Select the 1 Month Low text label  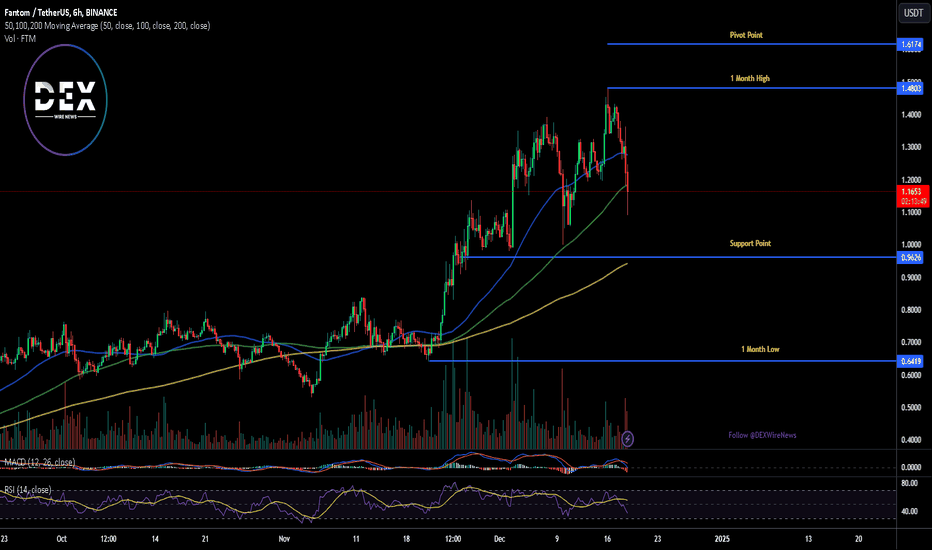pyautogui.click(x=760, y=350)
